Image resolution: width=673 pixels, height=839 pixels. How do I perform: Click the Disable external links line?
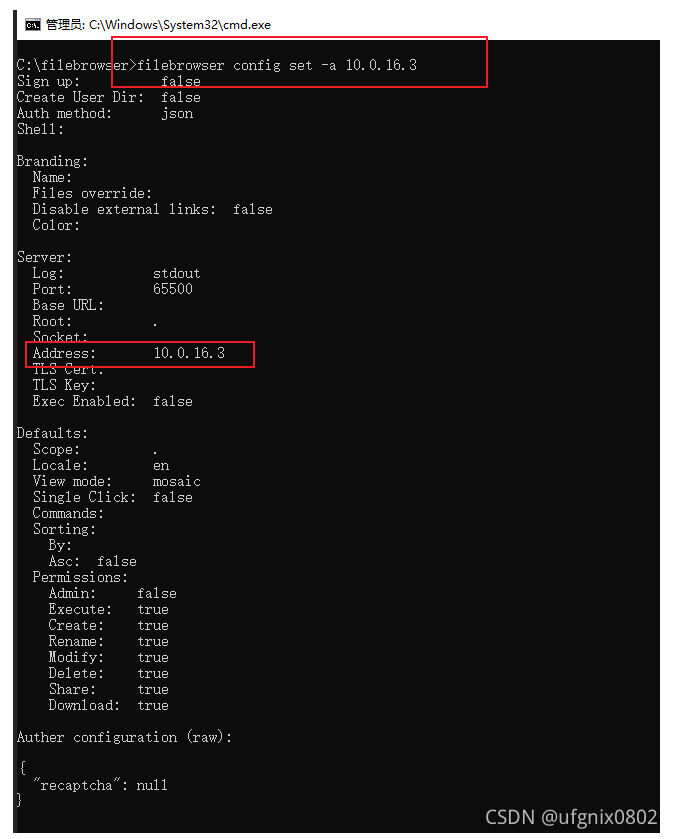152,209
